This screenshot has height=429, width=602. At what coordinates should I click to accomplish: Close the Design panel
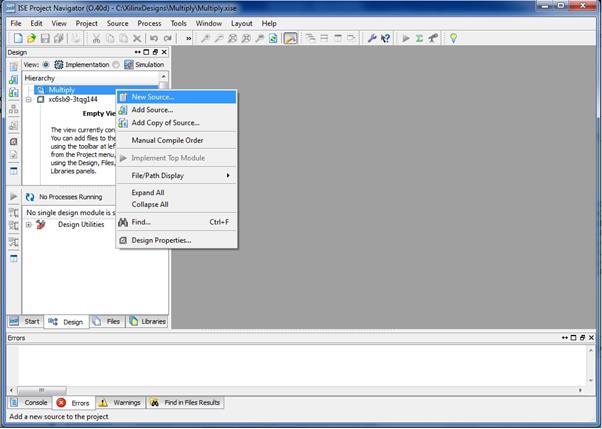(x=164, y=52)
